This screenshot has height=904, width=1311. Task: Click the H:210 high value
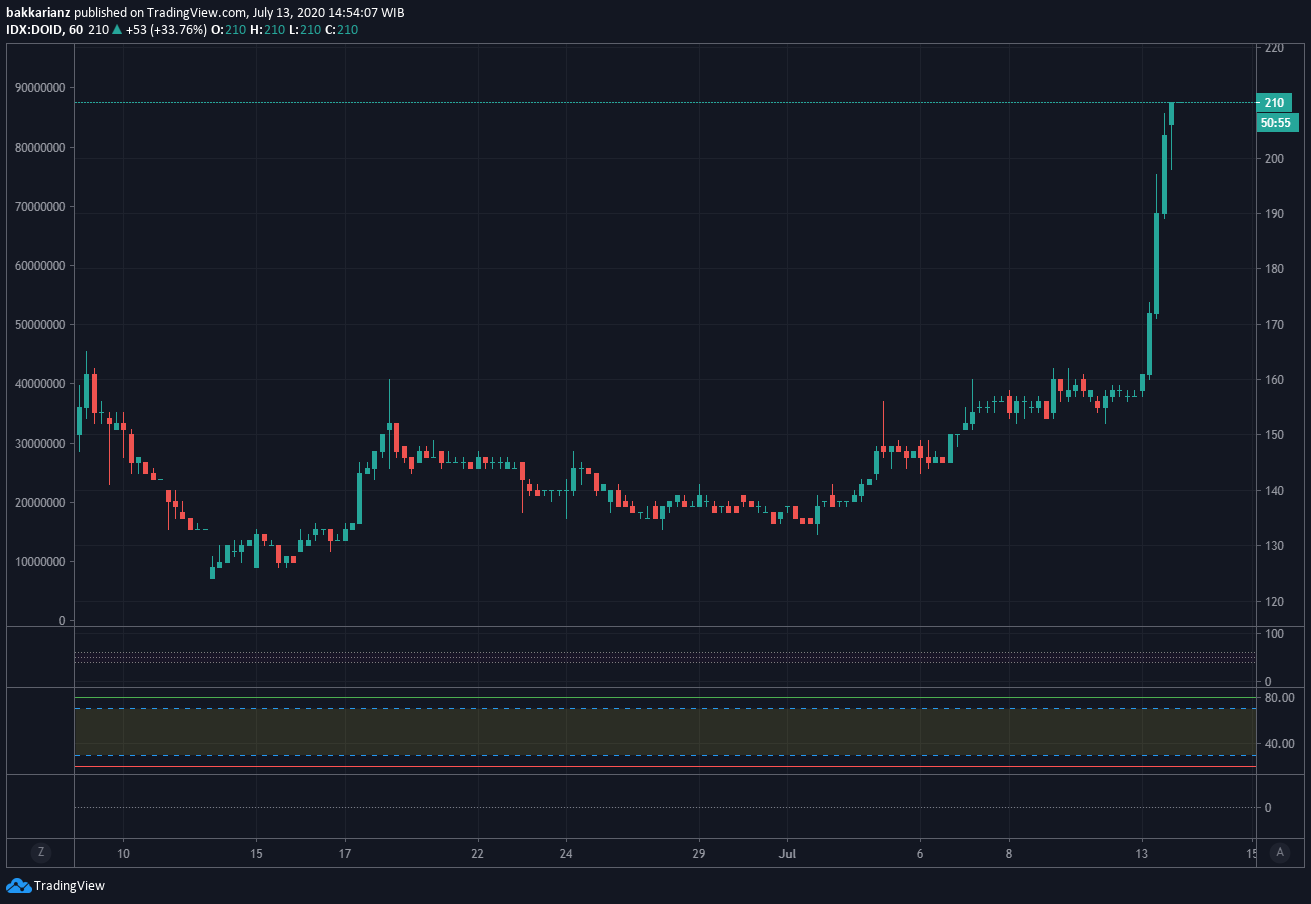tap(266, 29)
